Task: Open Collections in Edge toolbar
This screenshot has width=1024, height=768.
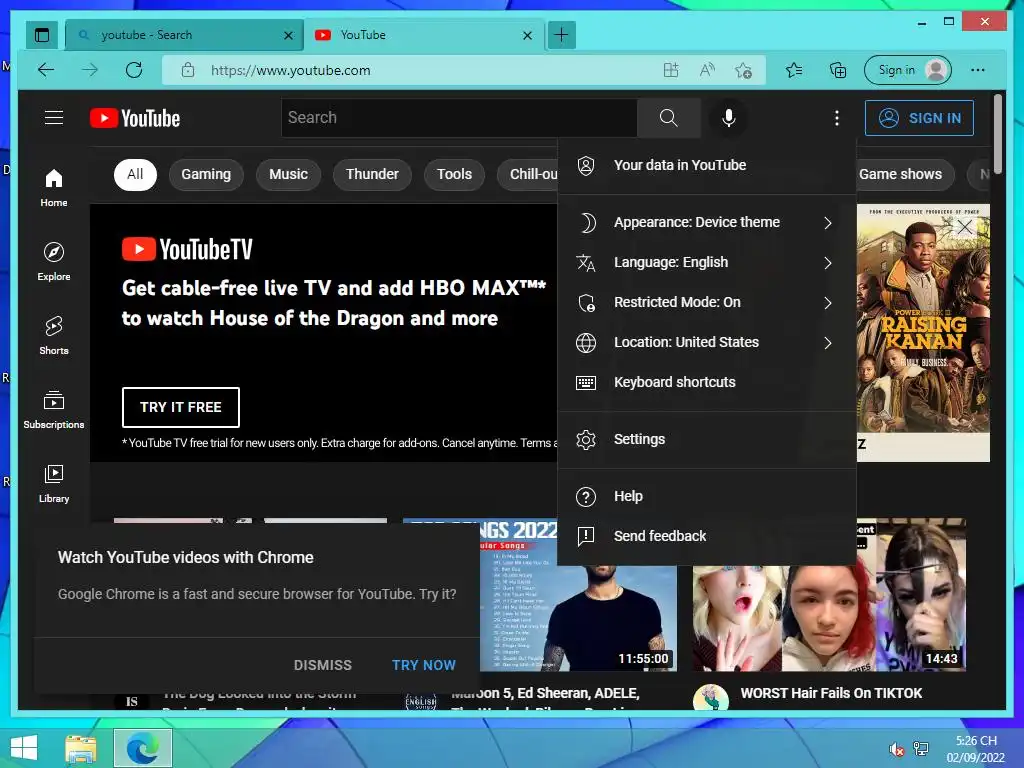Action: pos(838,70)
